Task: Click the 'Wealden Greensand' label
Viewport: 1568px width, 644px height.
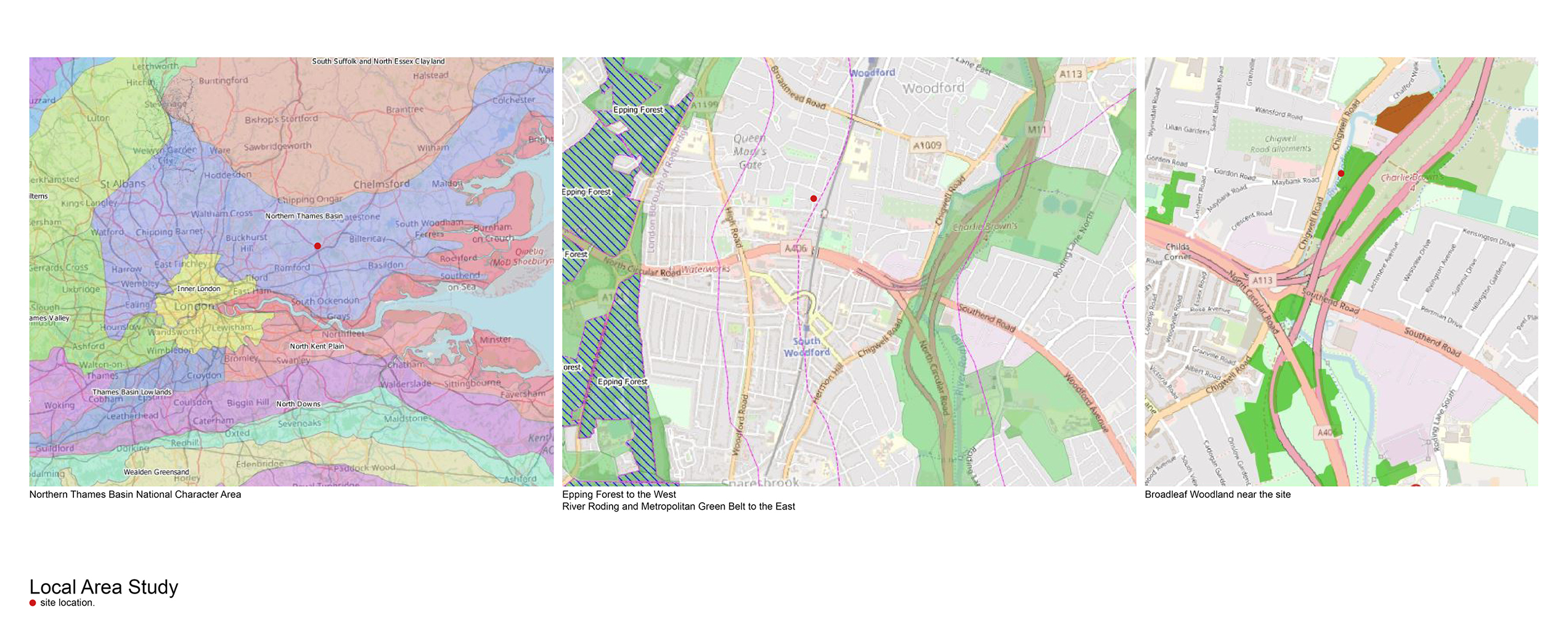Action: tap(156, 472)
